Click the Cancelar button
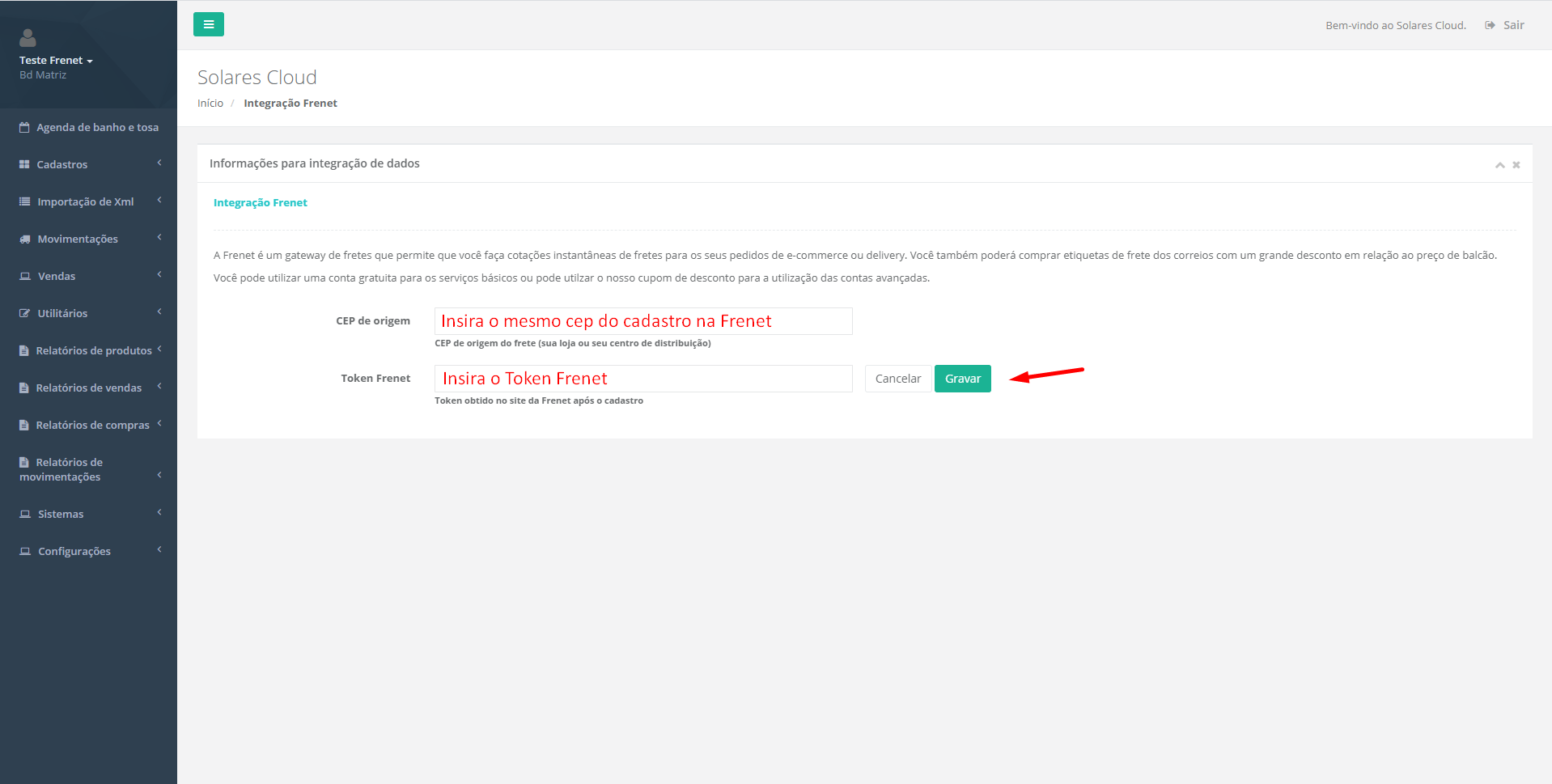Screen dimensions: 1552x784 point(897,379)
